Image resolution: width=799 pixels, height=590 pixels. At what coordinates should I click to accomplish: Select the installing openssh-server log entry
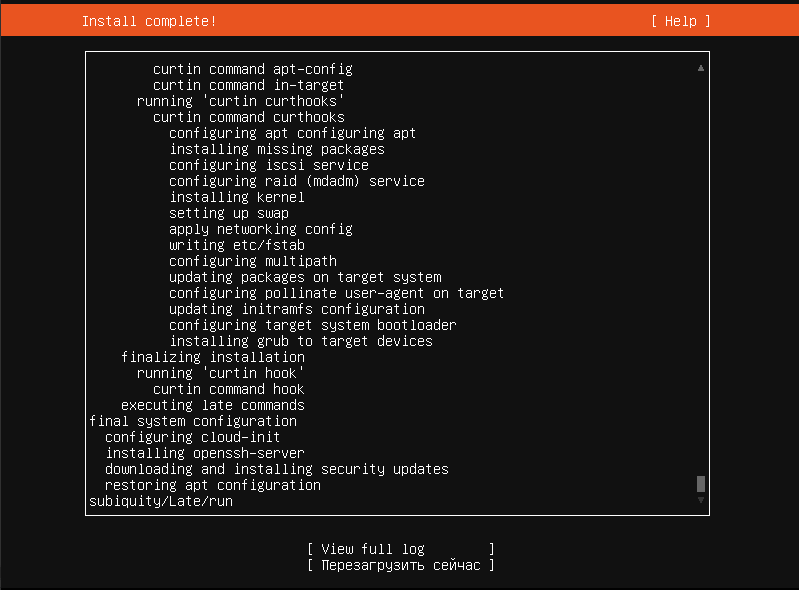pos(204,453)
